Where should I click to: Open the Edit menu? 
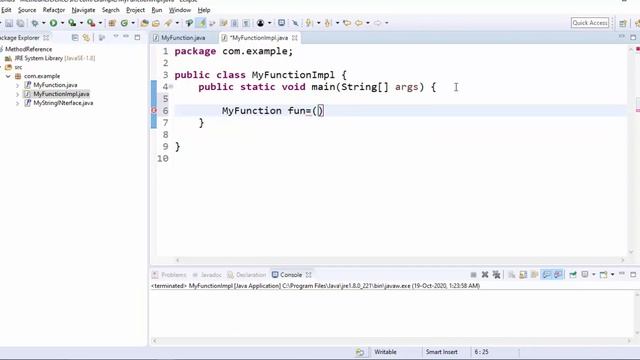pos(6,10)
